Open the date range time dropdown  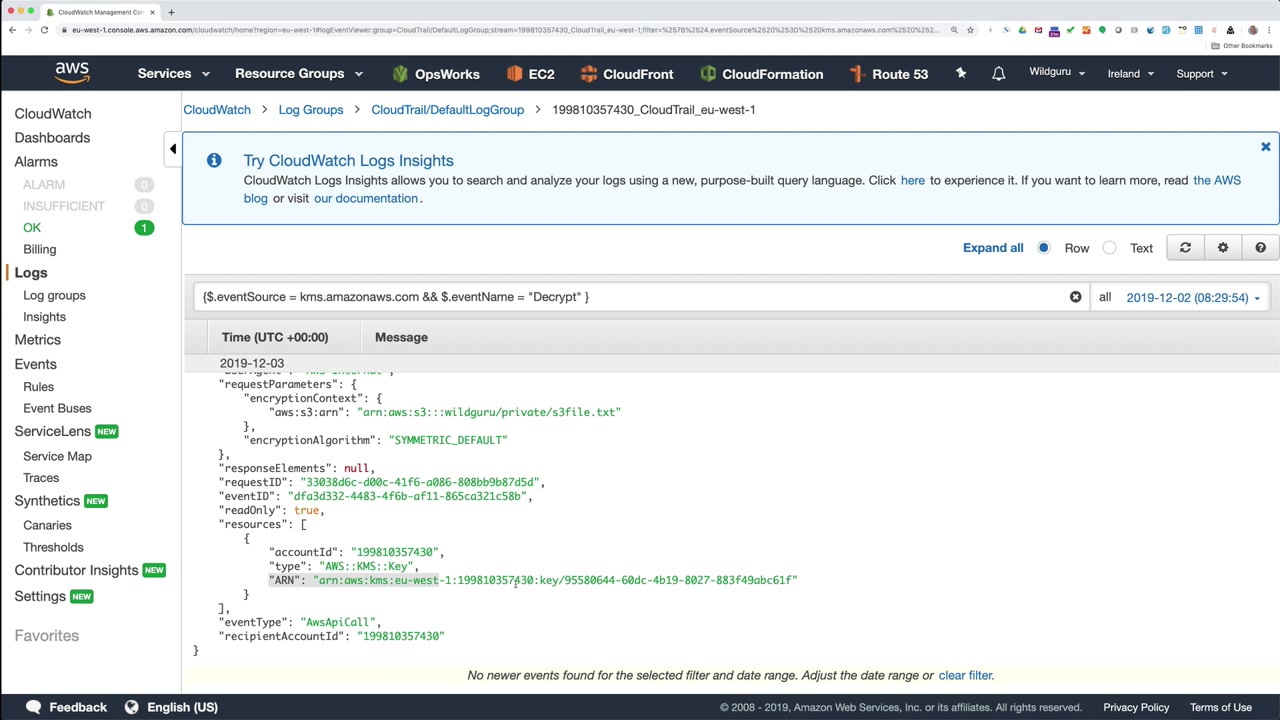coord(1192,297)
